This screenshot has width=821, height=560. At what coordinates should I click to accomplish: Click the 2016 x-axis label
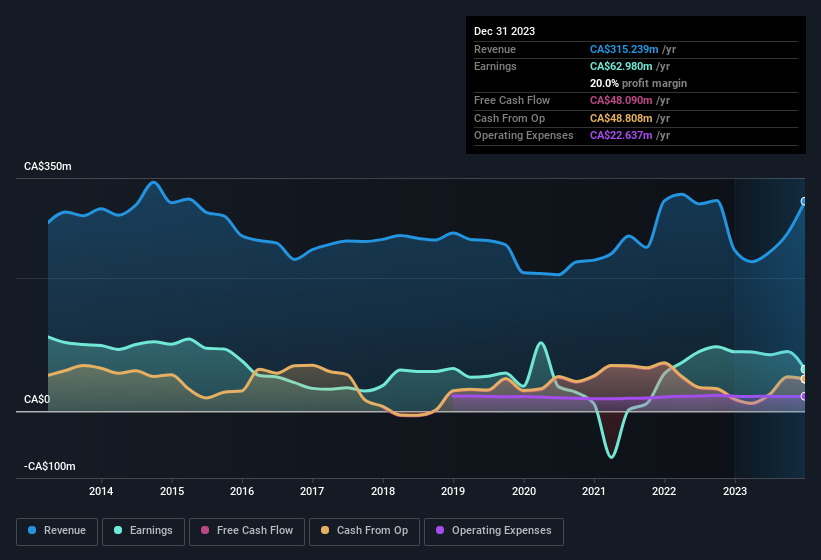click(242, 491)
